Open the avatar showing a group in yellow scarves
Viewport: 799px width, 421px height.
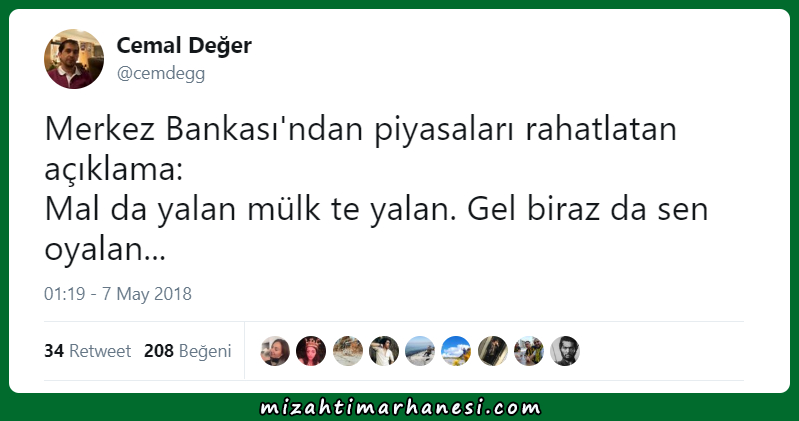point(528,351)
